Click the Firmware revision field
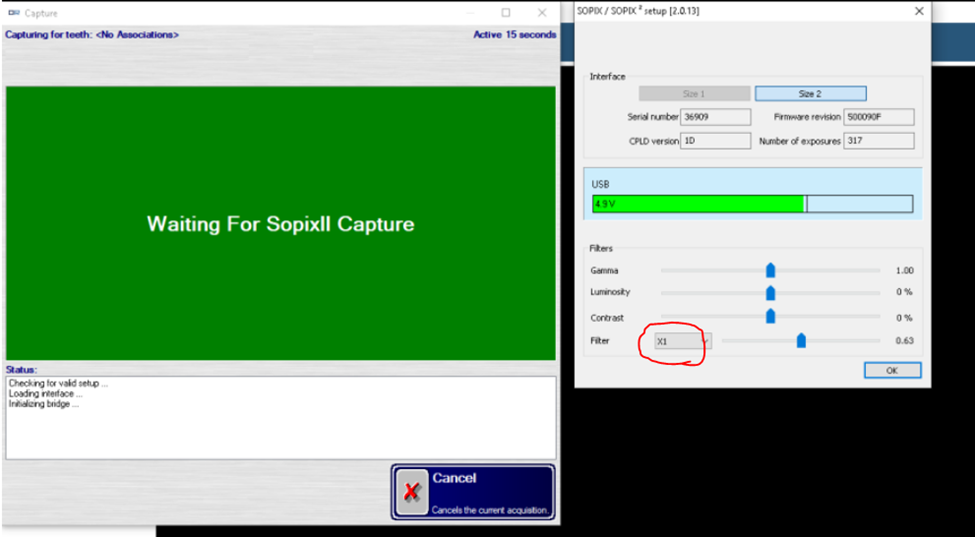Screen dimensions: 975x537 (879, 117)
